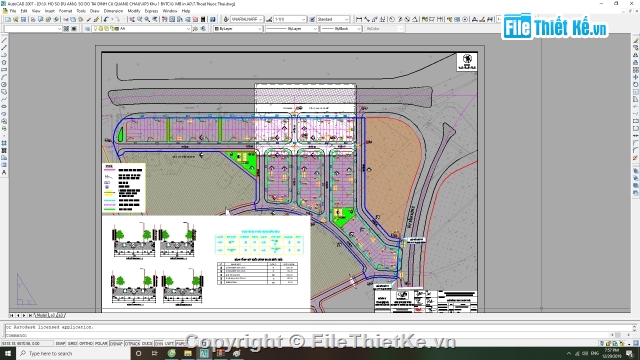This screenshot has height=360, width=640.
Task: Open the Express menu
Action: click(151, 11)
